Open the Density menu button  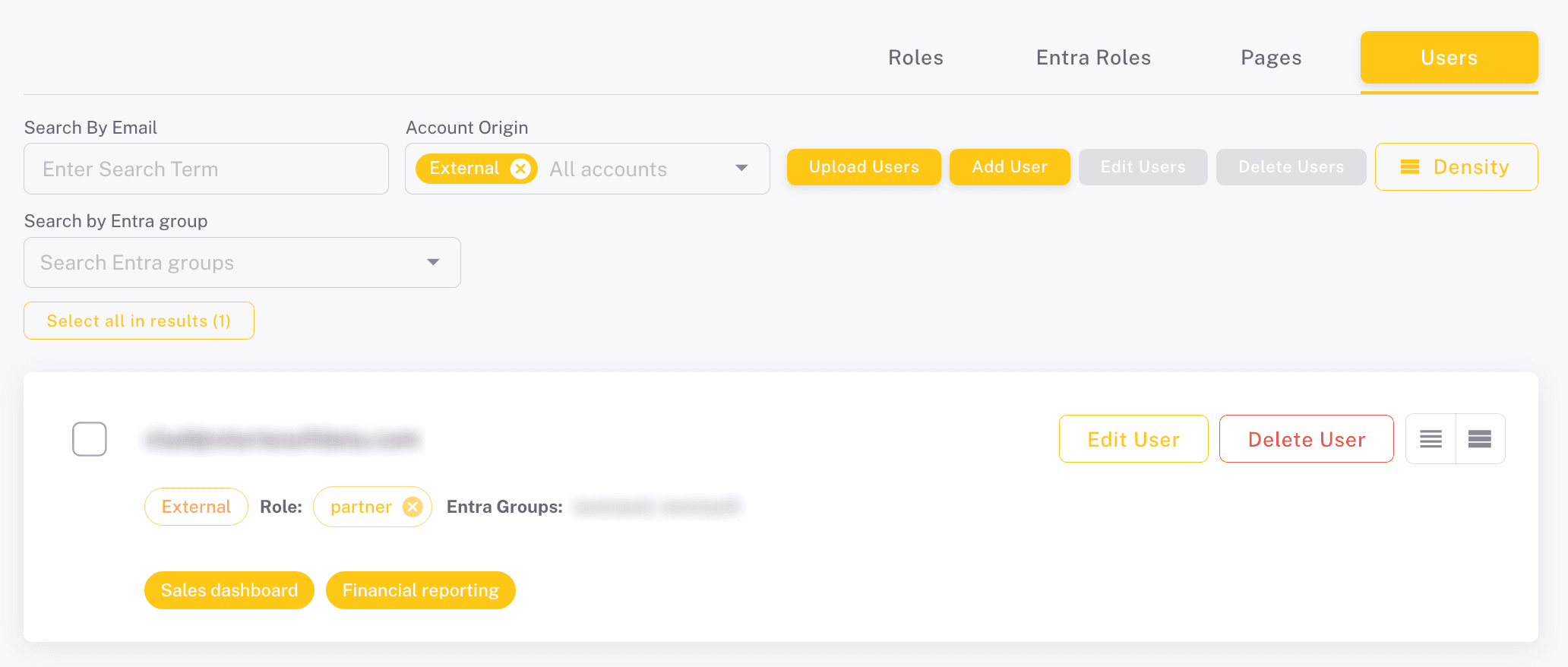coord(1456,167)
